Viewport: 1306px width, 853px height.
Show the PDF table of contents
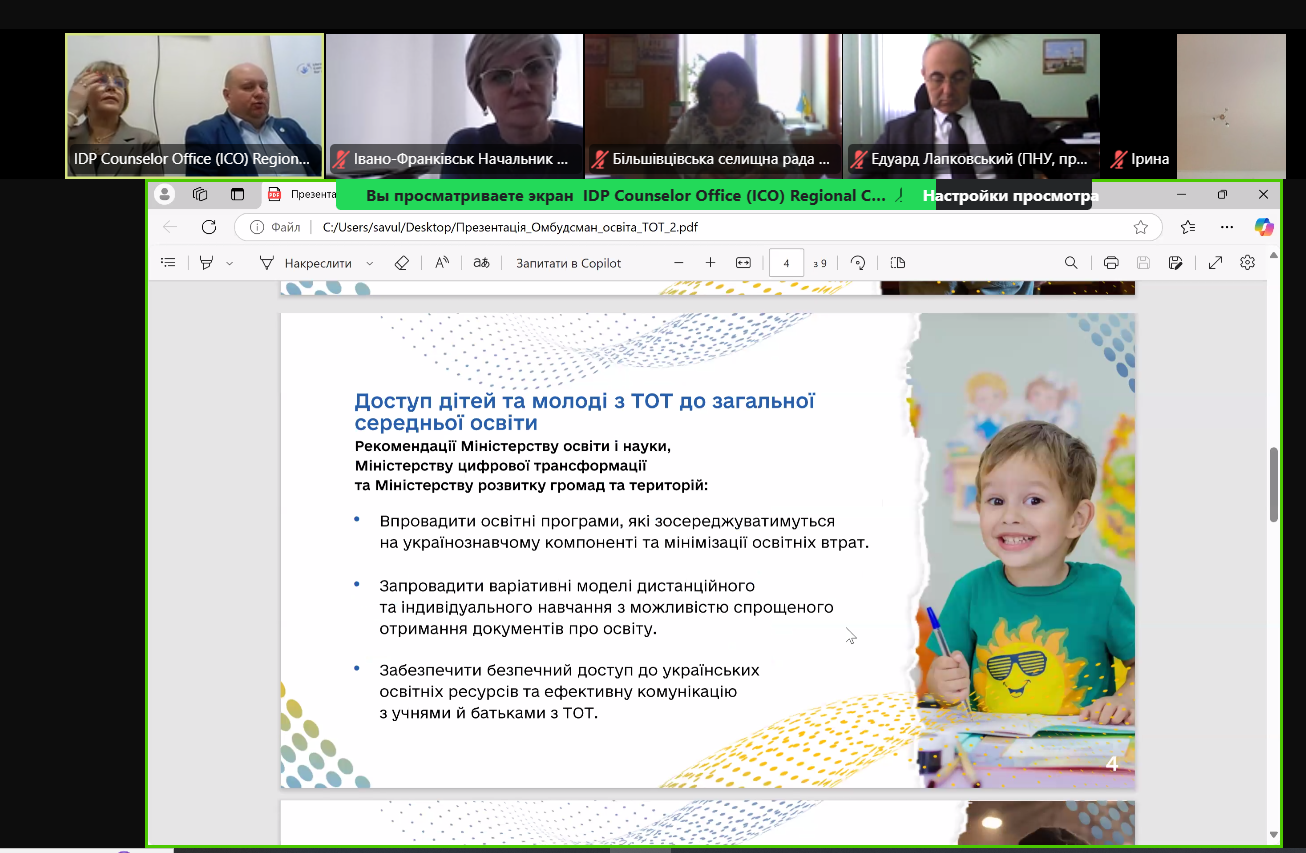(168, 263)
